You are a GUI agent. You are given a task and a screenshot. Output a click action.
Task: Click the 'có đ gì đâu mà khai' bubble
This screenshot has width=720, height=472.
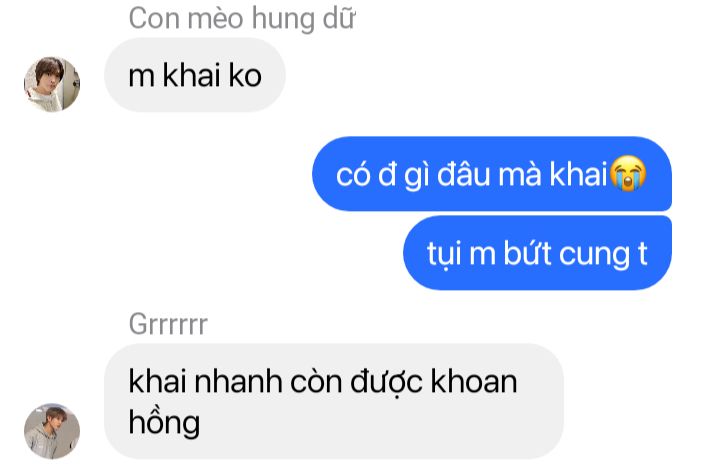coord(492,174)
